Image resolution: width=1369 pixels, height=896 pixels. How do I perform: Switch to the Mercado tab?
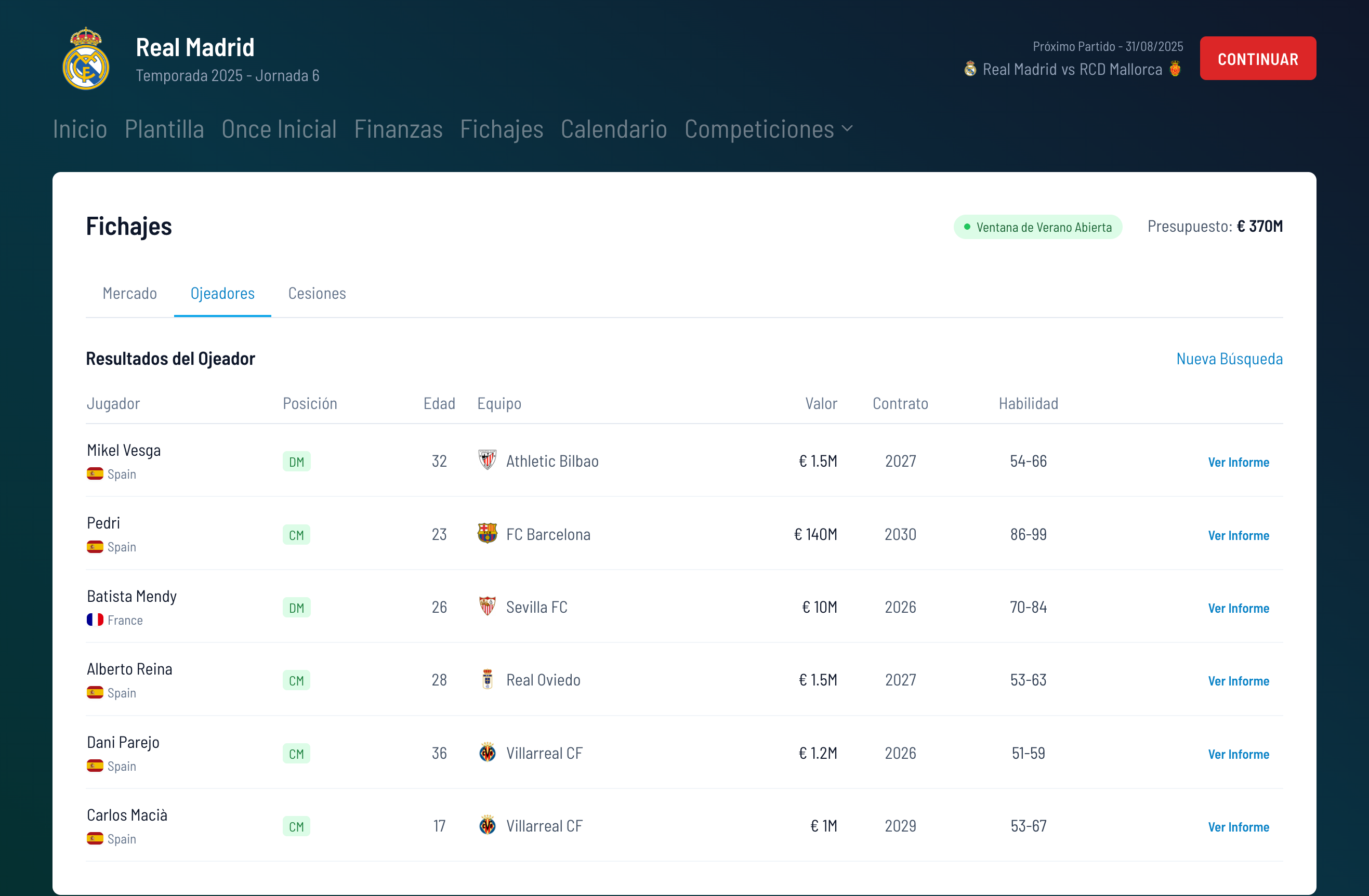[x=129, y=293]
